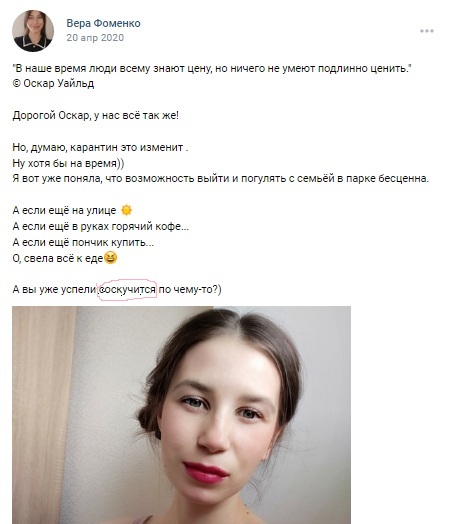This screenshot has height=524, width=452.
Task: Click the word "бесценна" ending the long sentence
Action: click(x=403, y=178)
